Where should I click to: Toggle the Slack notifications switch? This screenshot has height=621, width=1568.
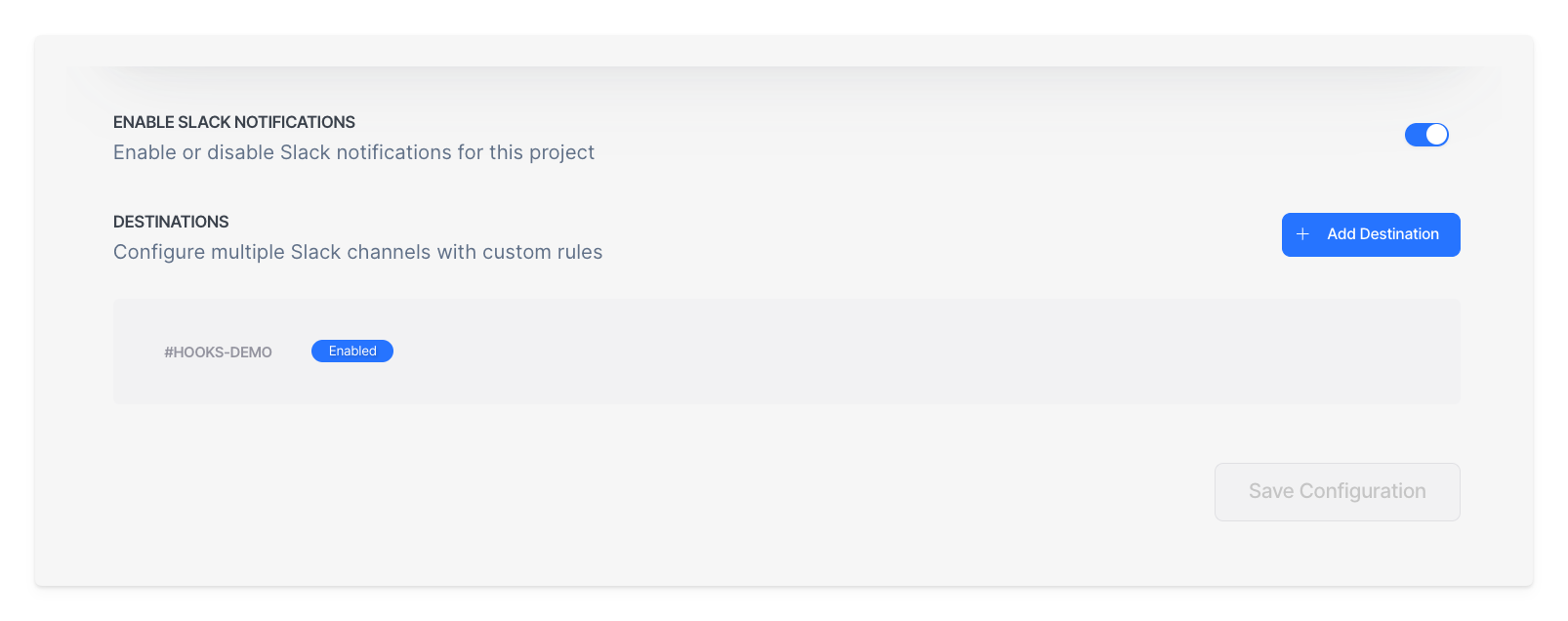pos(1426,135)
